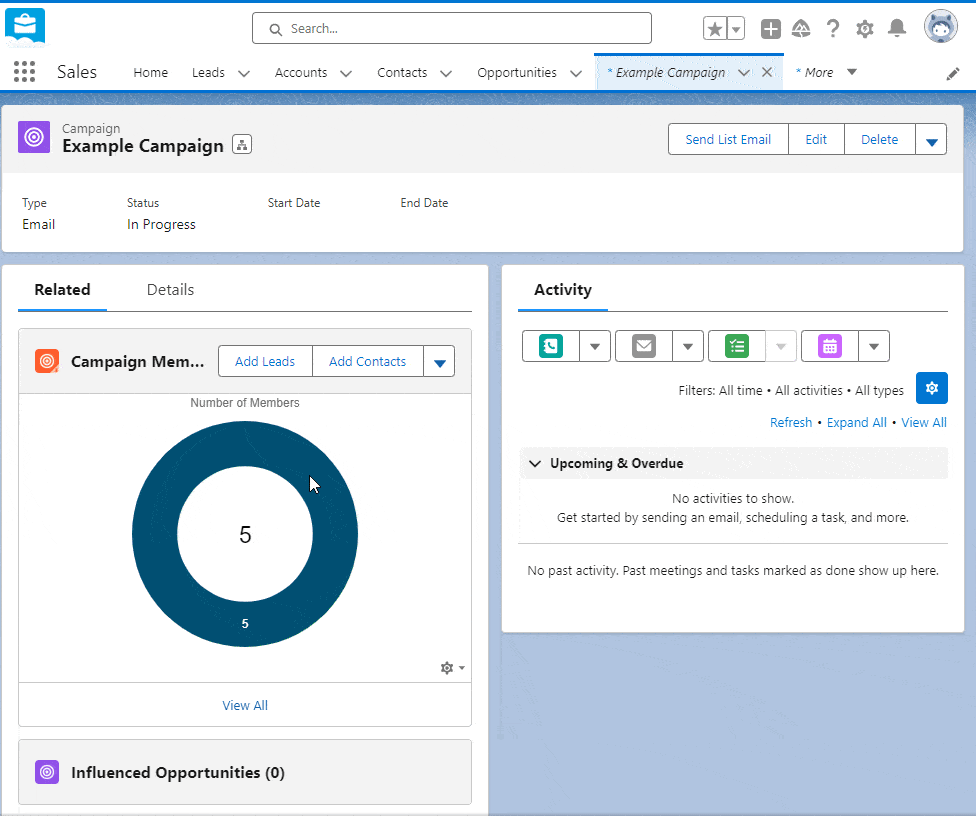
Task: Click the orange Campaign Members icon
Action: pos(47,361)
